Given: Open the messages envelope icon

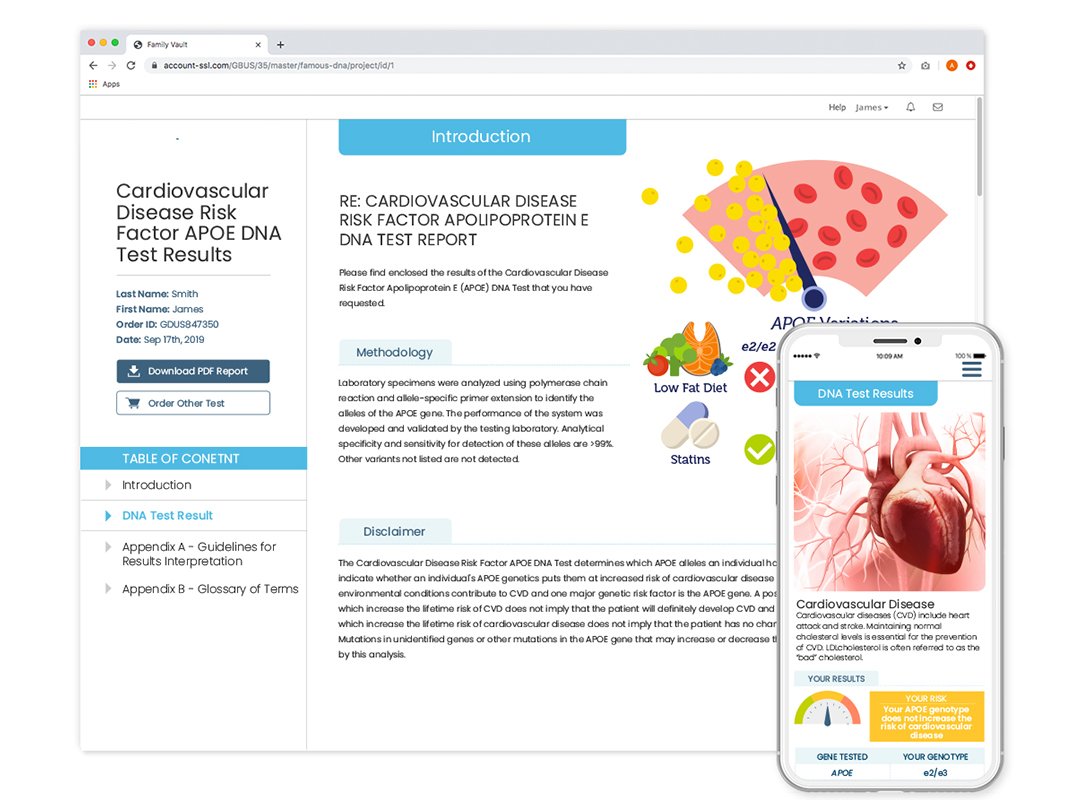Looking at the screenshot, I should point(937,107).
